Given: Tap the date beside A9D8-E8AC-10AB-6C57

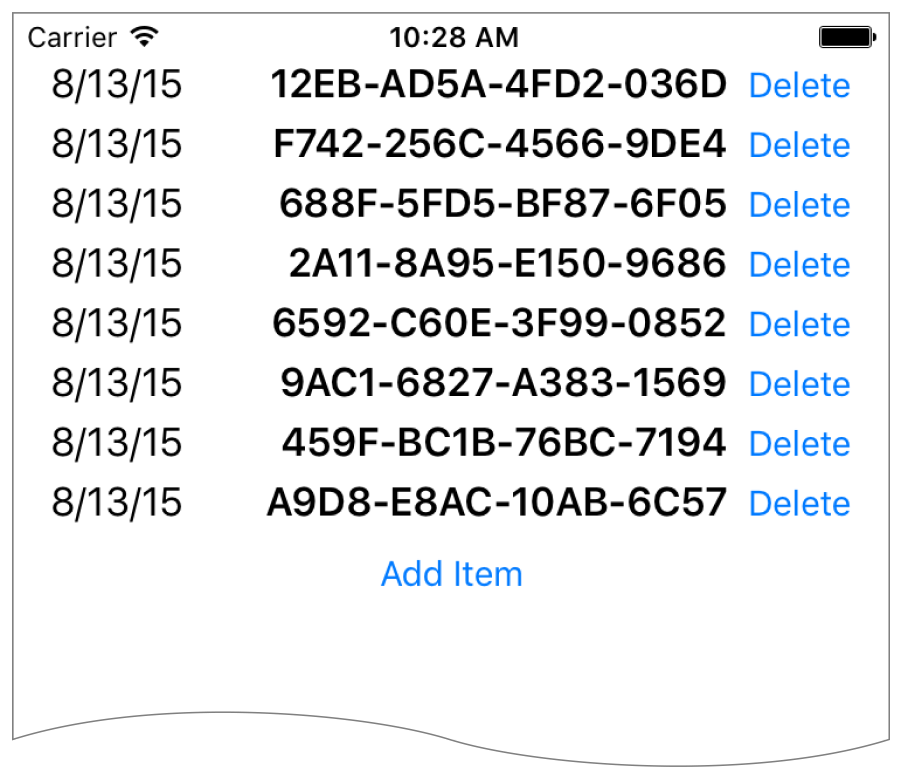Looking at the screenshot, I should (117, 503).
